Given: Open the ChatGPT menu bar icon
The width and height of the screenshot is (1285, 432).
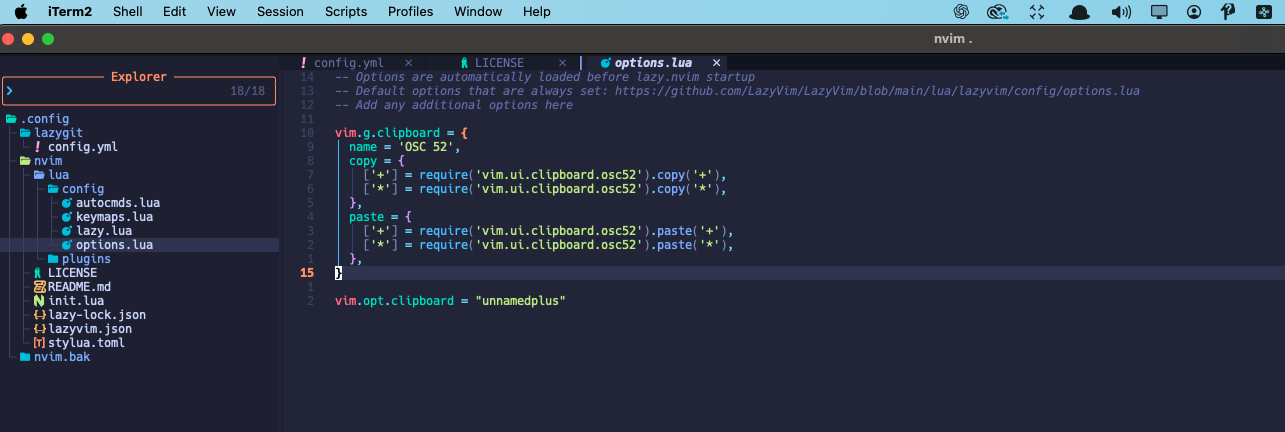Looking at the screenshot, I should pyautogui.click(x=961, y=12).
